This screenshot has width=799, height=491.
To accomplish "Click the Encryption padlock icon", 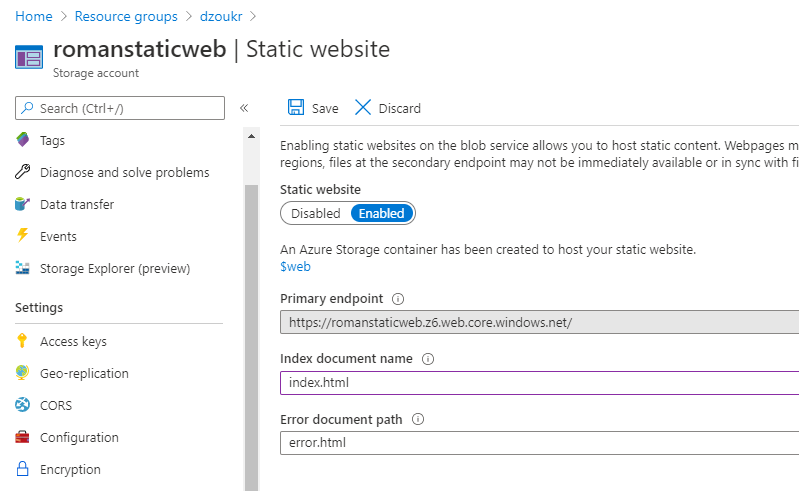I will coord(23,469).
